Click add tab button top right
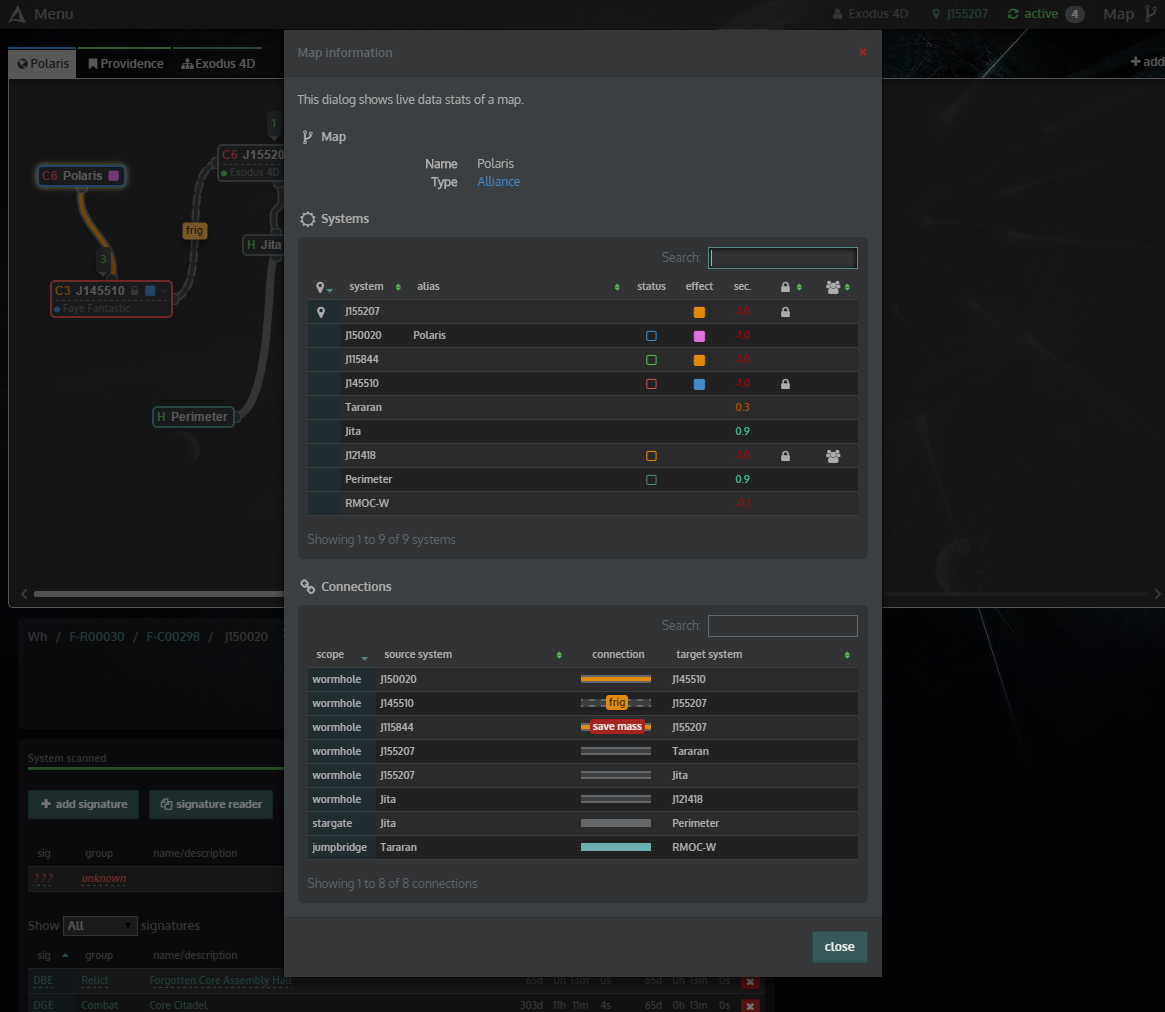 1147,62
